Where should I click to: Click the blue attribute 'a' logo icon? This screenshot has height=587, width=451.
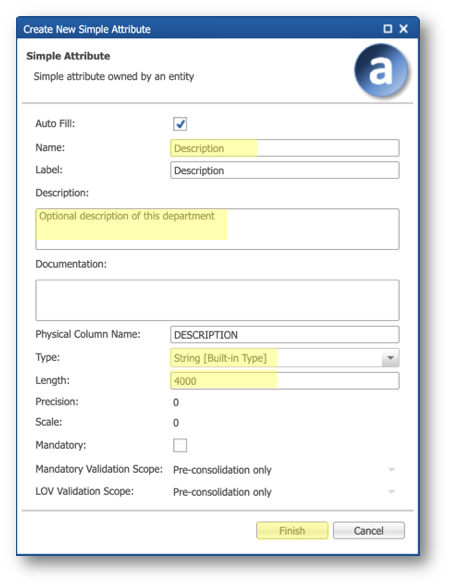click(x=381, y=71)
